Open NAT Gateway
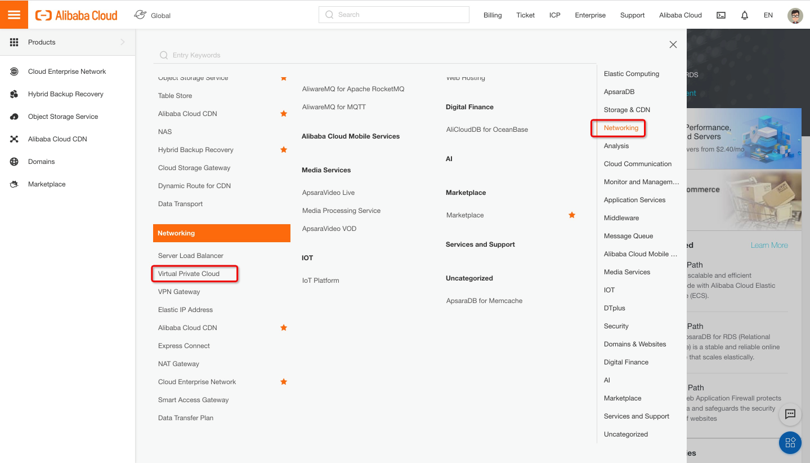This screenshot has height=463, width=810. pos(179,364)
